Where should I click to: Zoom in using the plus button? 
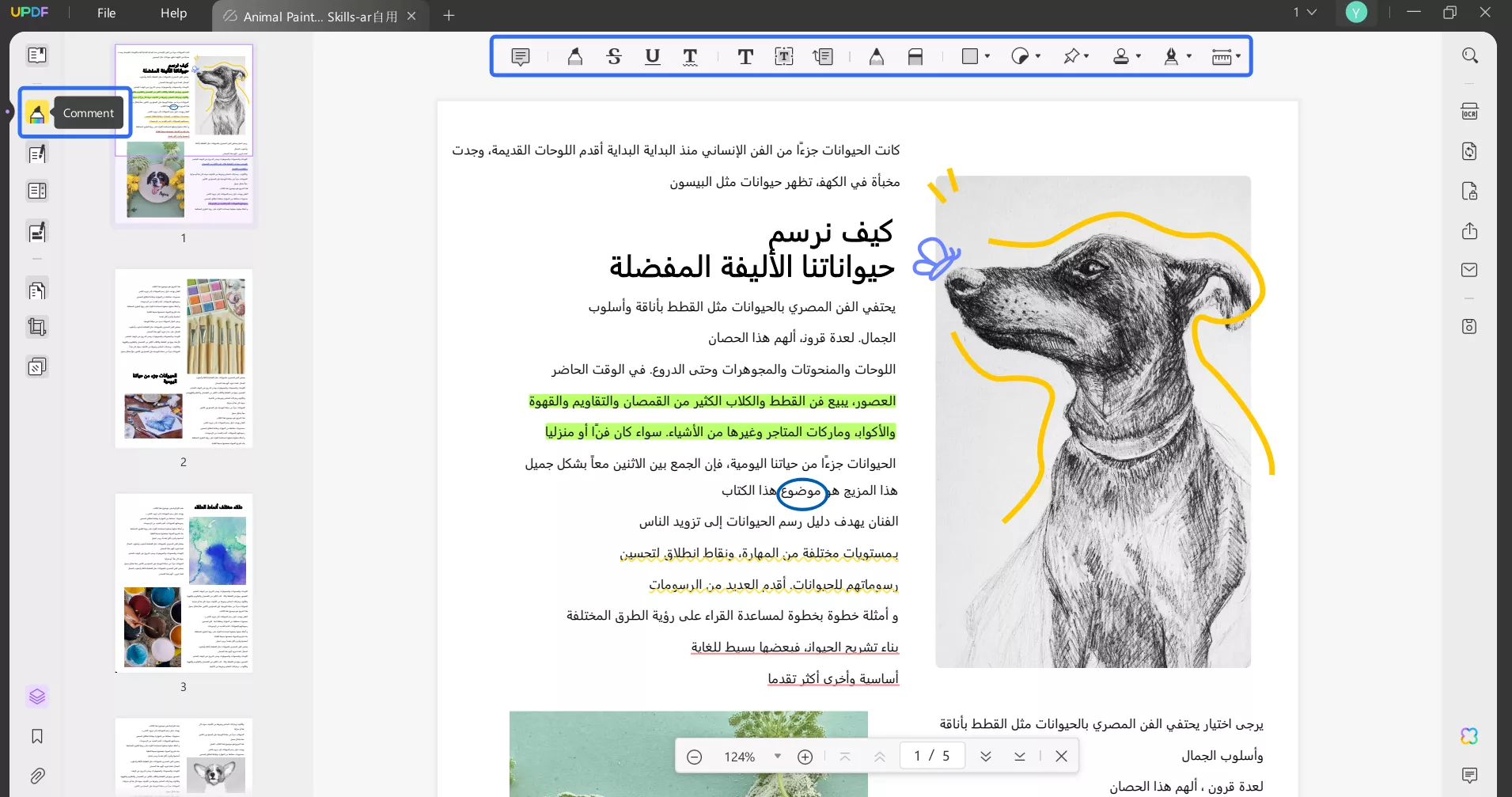tap(805, 756)
